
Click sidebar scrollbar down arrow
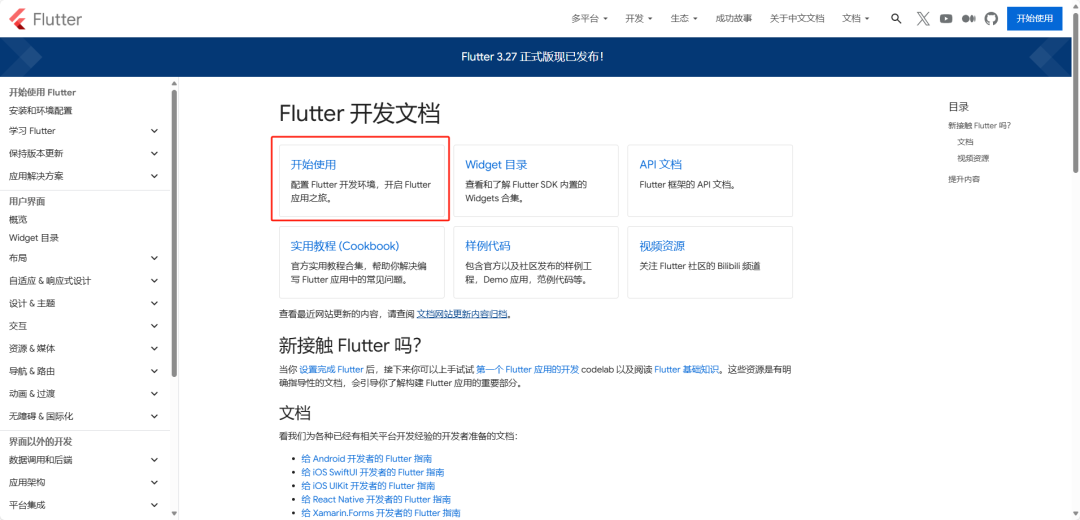point(174,514)
